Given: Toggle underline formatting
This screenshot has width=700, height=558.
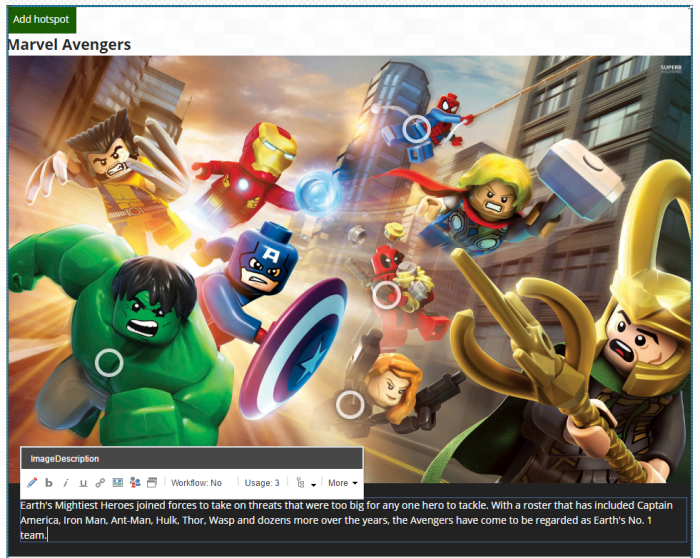Looking at the screenshot, I should pos(83,483).
